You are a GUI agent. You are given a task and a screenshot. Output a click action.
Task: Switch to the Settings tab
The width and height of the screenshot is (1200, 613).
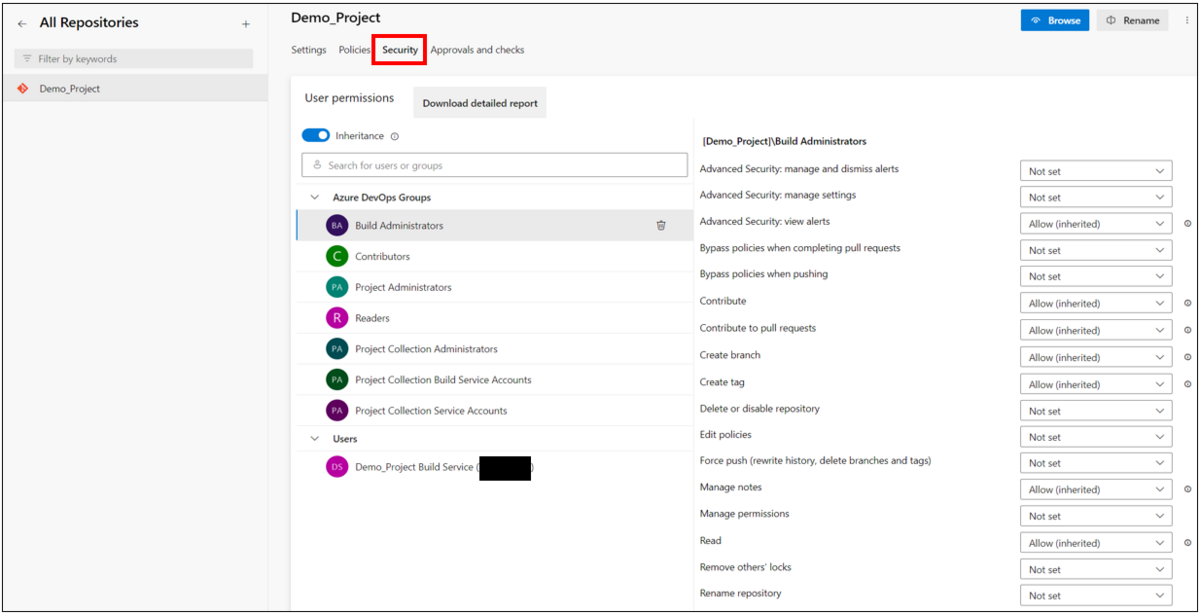click(309, 50)
